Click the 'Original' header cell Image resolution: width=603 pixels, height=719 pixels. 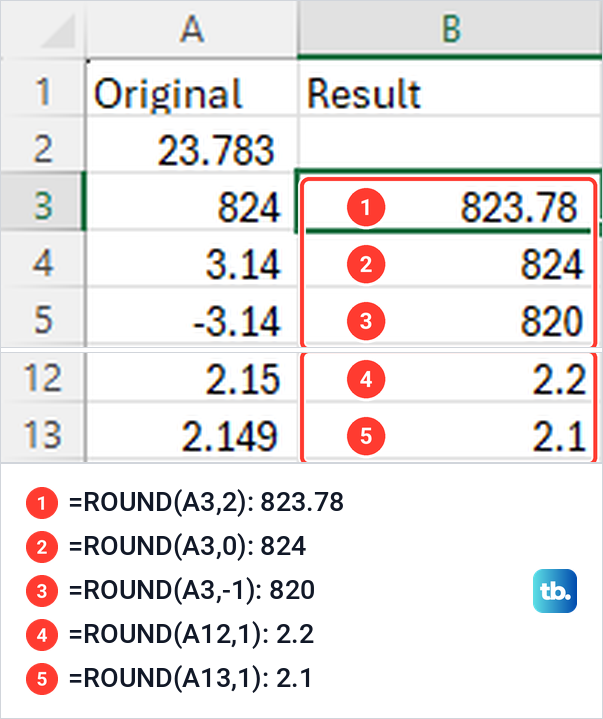[x=192, y=88]
